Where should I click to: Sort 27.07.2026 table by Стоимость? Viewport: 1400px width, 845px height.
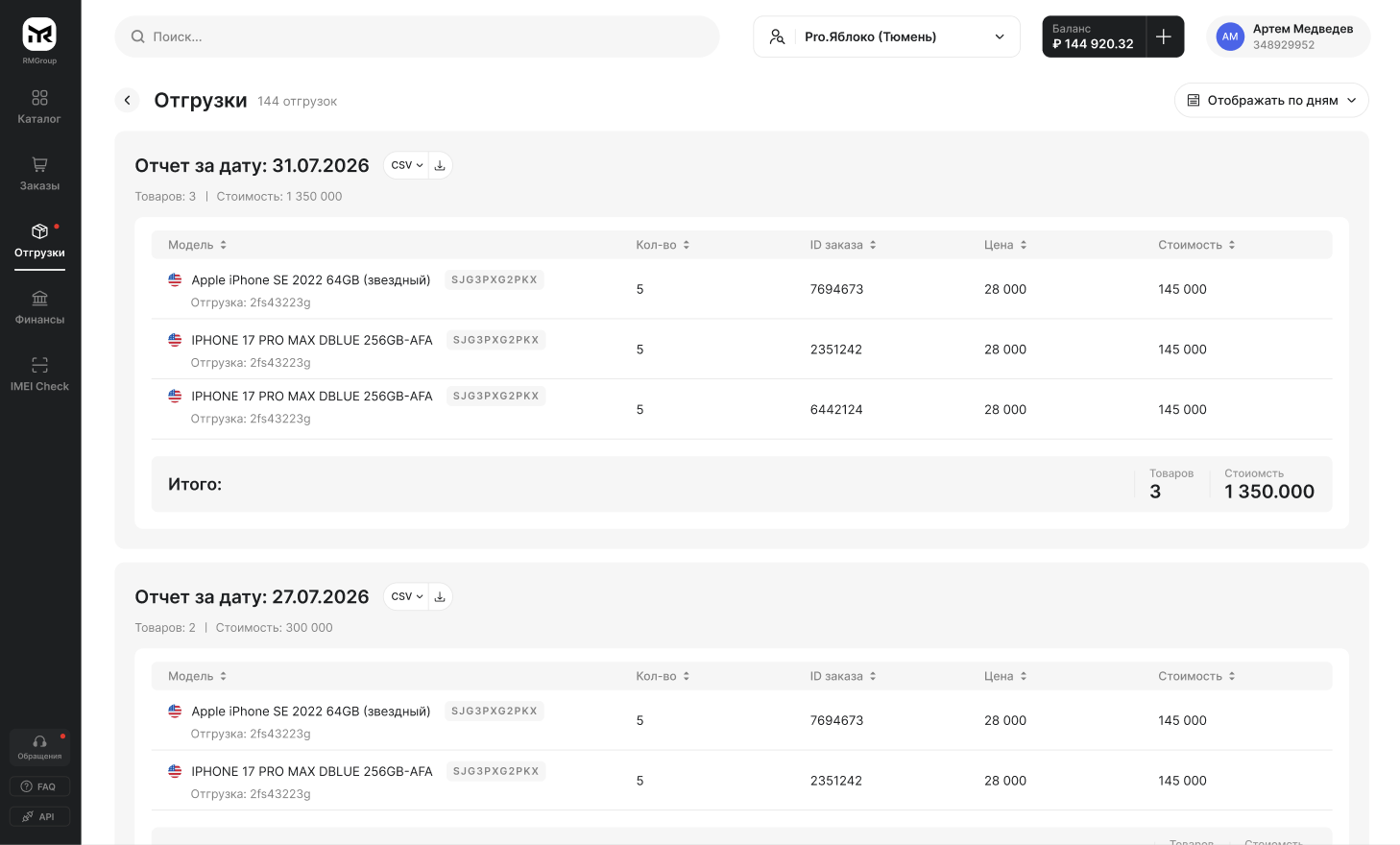click(x=1196, y=676)
